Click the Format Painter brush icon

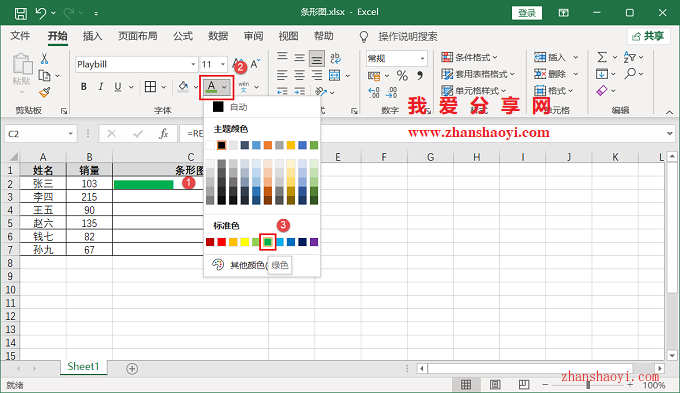(45, 92)
